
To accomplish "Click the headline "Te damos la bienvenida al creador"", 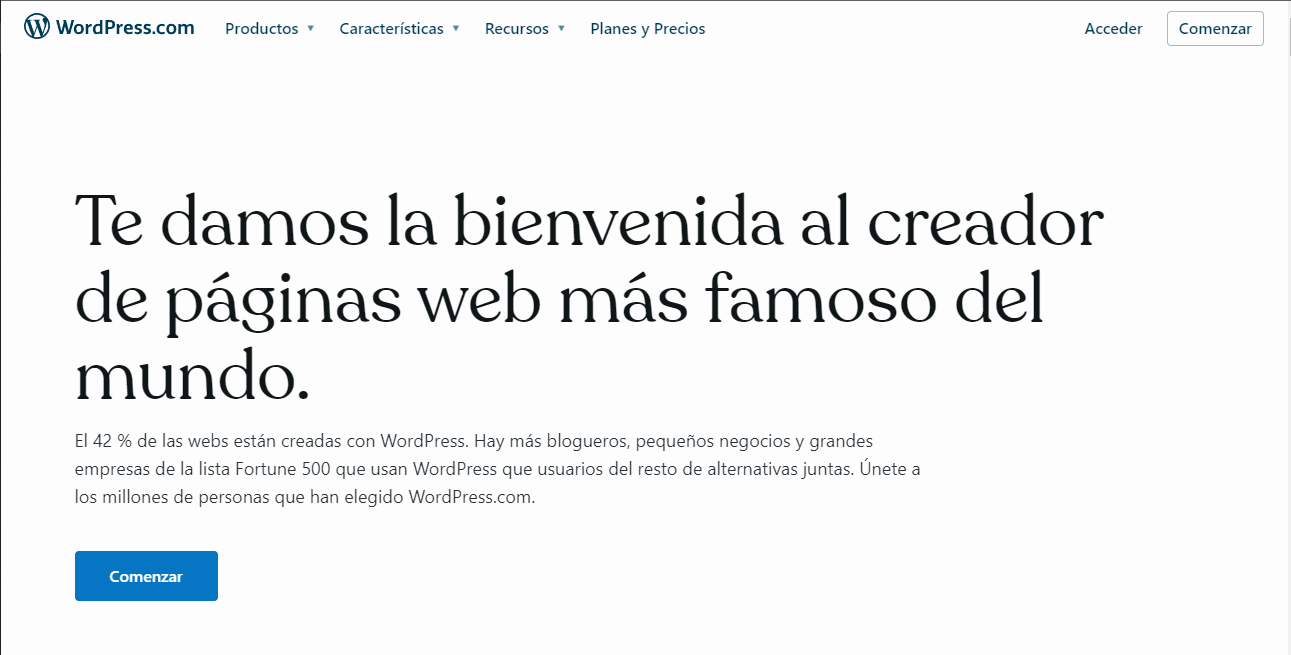I will [589, 222].
